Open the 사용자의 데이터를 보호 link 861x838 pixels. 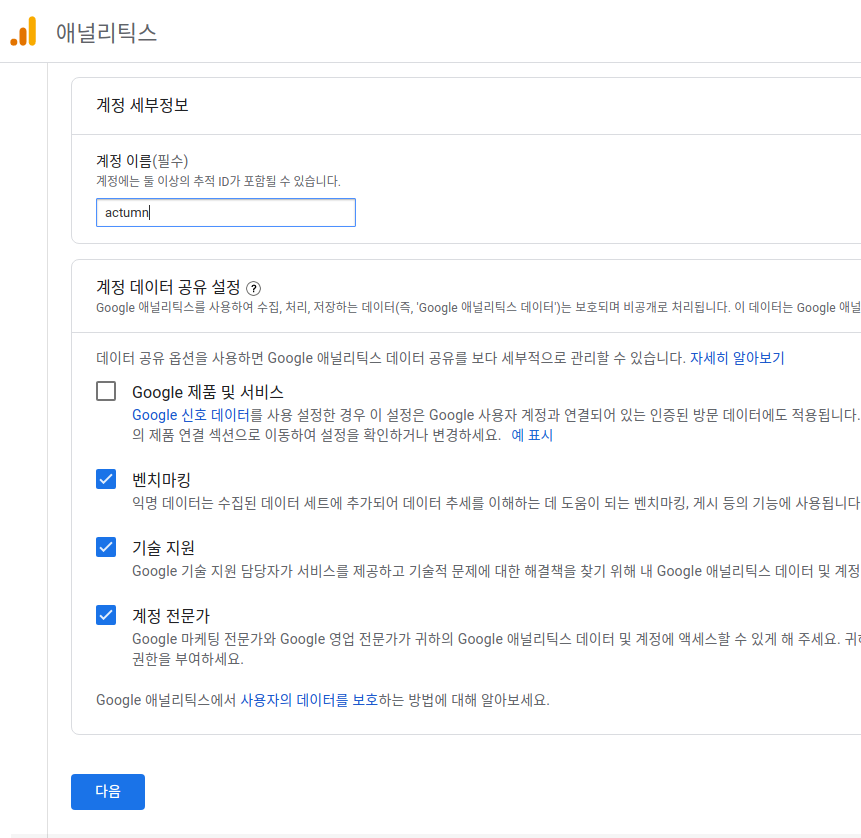tap(309, 700)
